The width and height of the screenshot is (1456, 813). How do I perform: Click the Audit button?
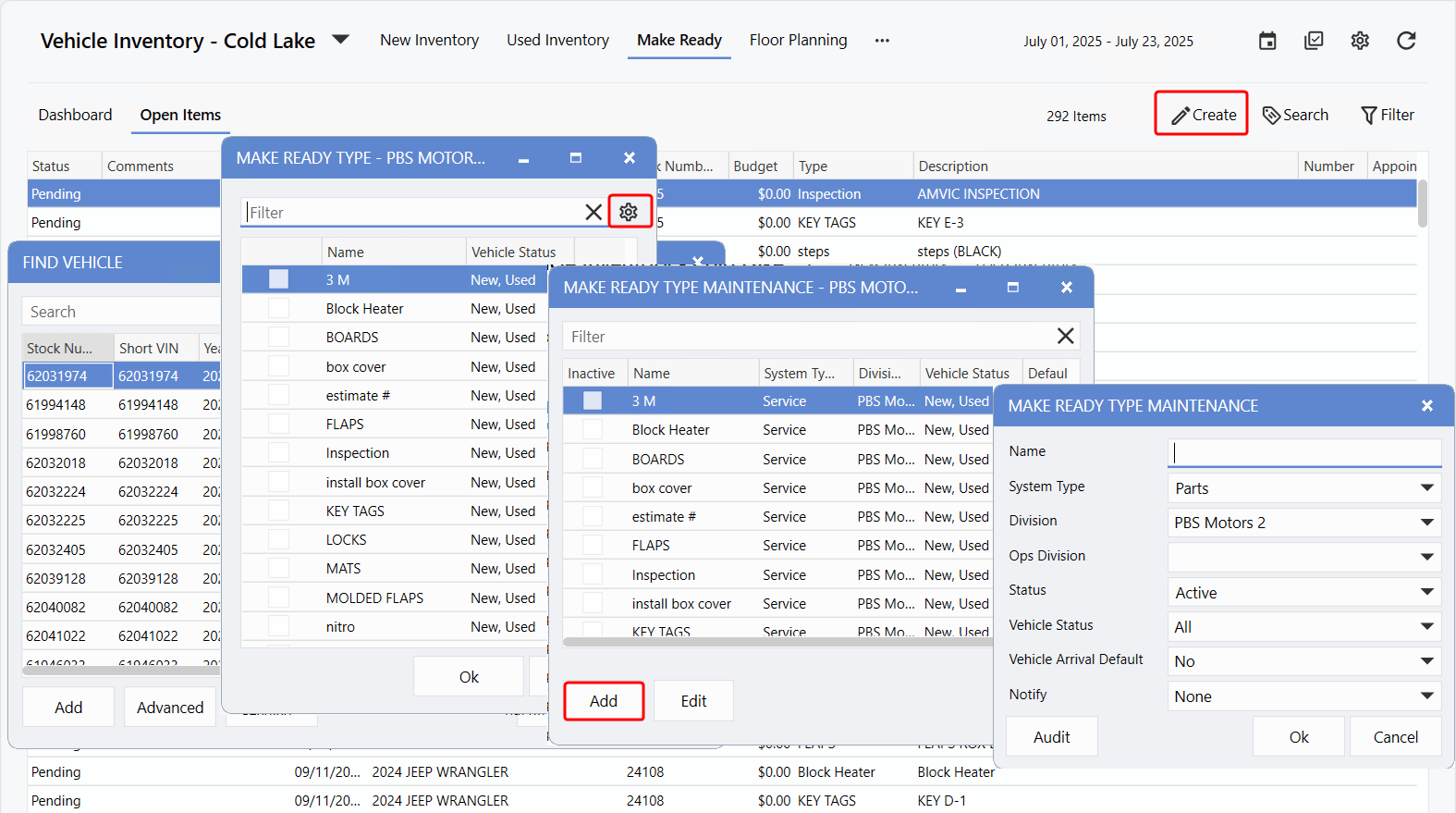1051,737
